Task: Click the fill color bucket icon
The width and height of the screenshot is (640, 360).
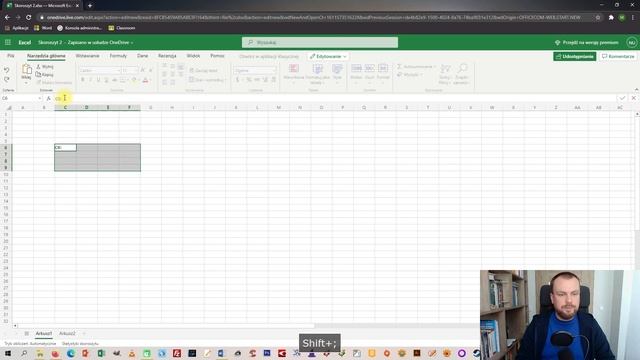Action: click(134, 80)
